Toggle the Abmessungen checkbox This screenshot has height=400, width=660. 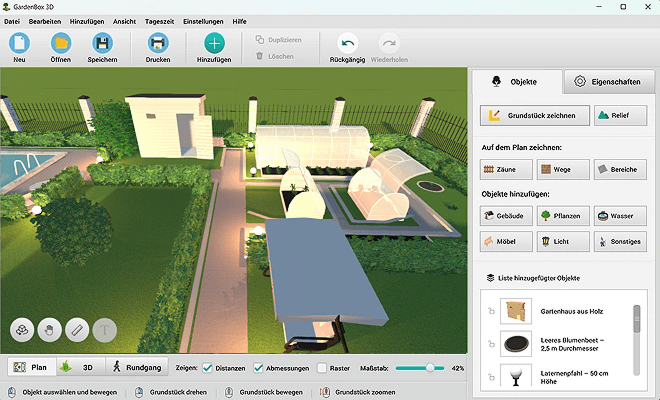tap(258, 368)
